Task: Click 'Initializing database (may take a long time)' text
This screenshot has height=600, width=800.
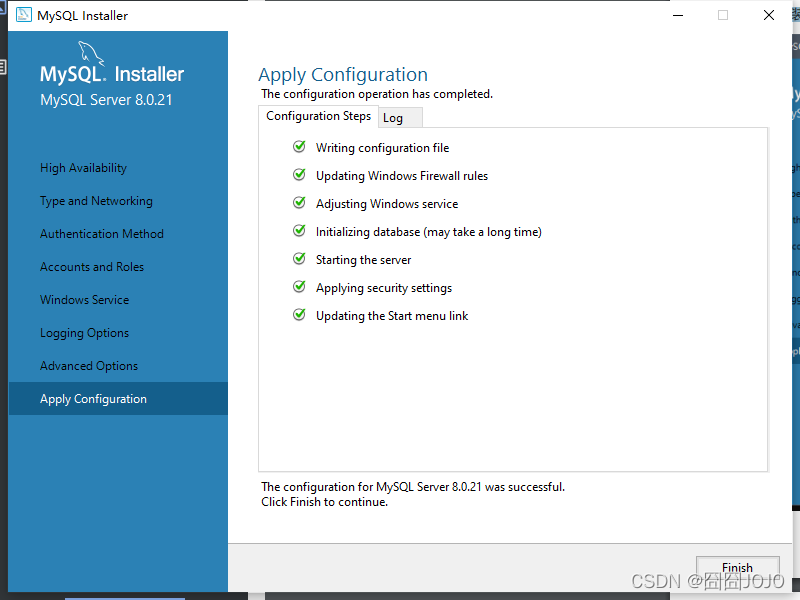Action: 429,232
